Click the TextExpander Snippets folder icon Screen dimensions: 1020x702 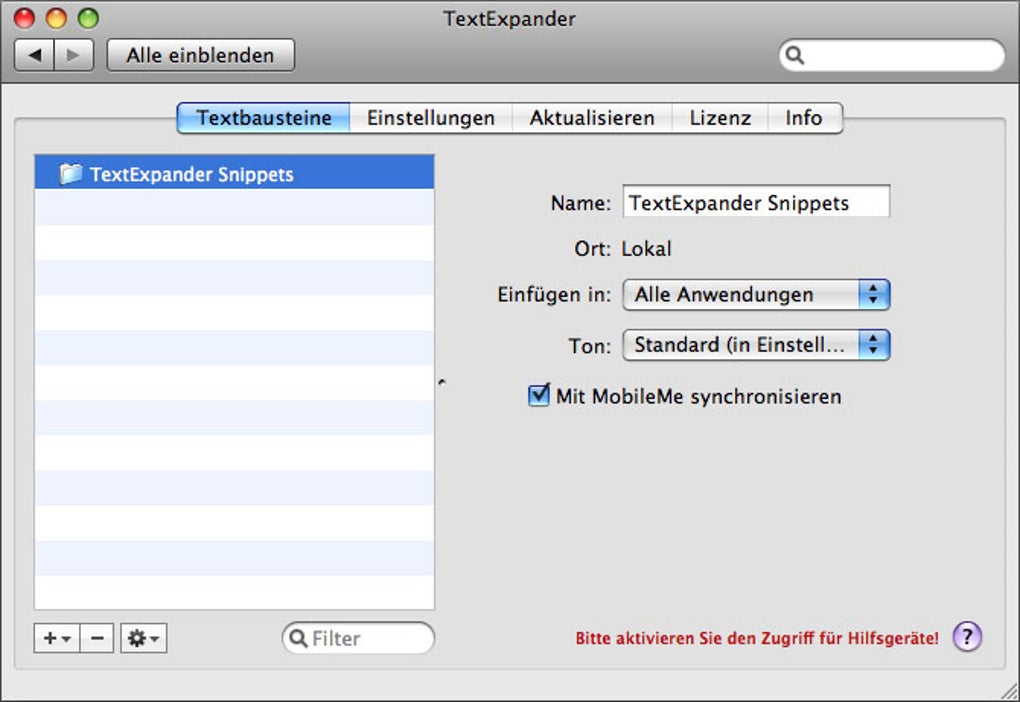tap(70, 174)
